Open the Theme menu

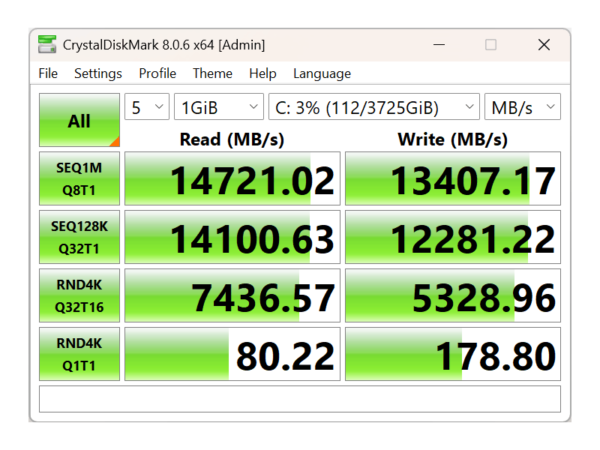pos(212,73)
